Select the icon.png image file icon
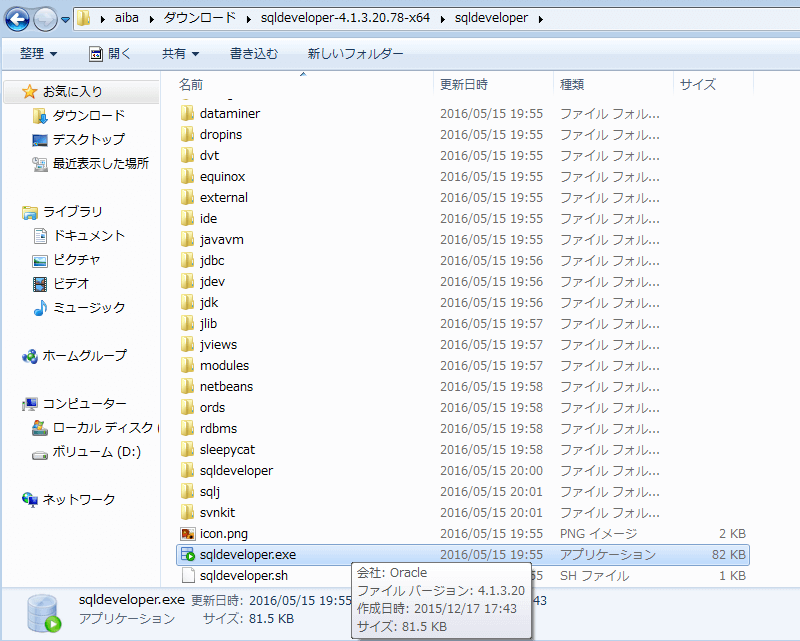 [x=188, y=534]
